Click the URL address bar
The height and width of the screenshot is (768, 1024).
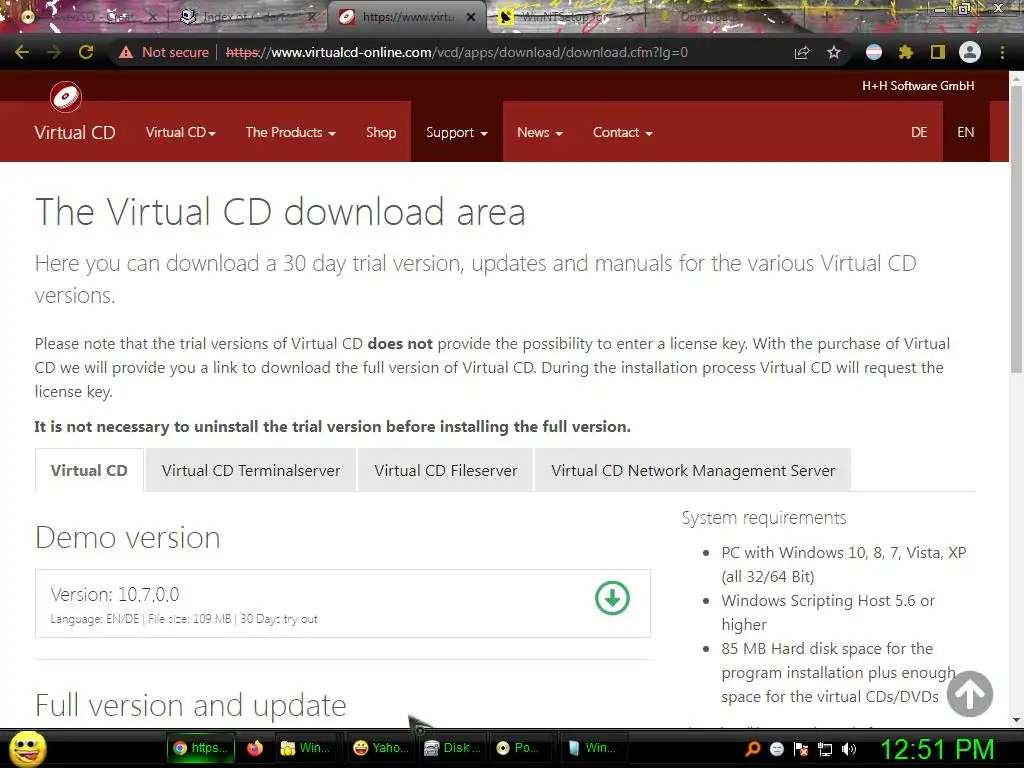[457, 52]
